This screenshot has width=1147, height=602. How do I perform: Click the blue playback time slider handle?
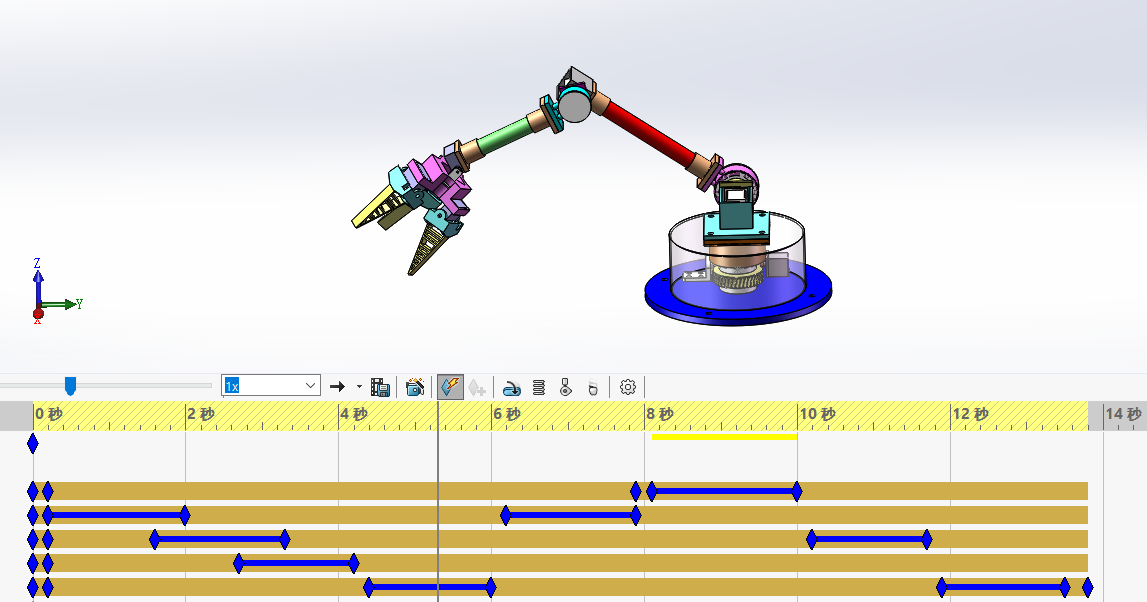[70, 385]
